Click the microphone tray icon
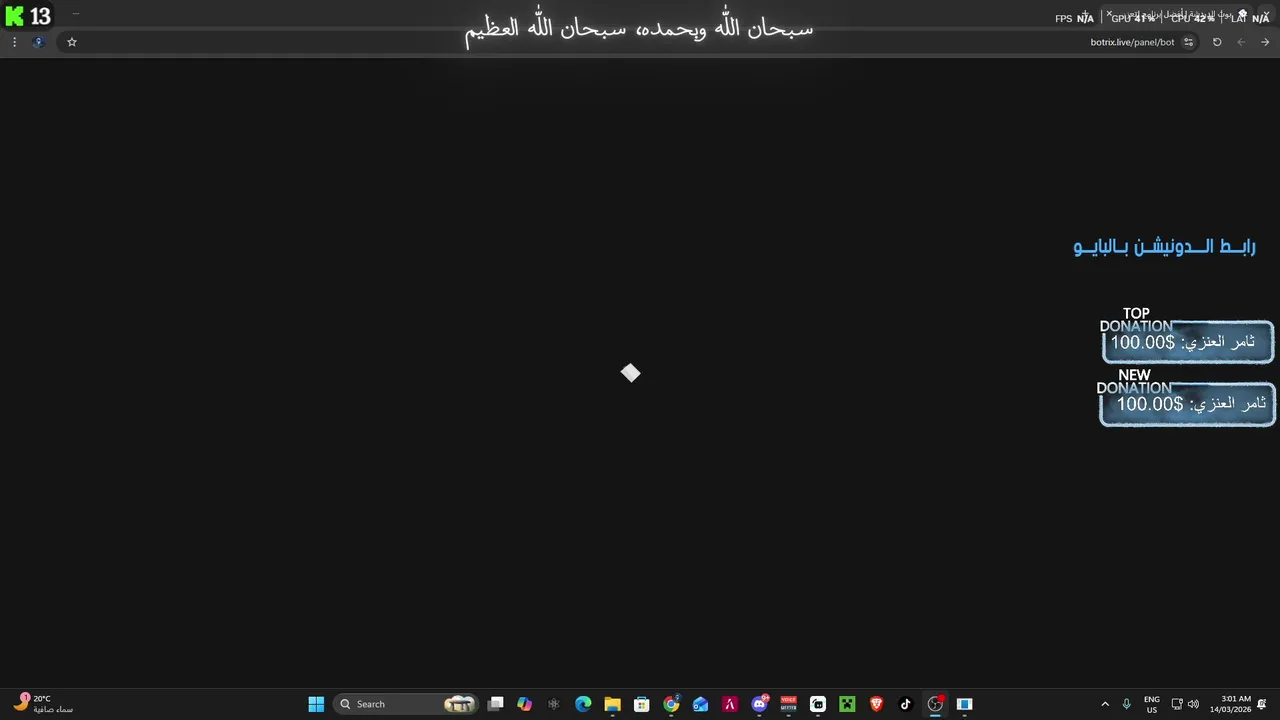The height and width of the screenshot is (720, 1280). (x=1126, y=704)
